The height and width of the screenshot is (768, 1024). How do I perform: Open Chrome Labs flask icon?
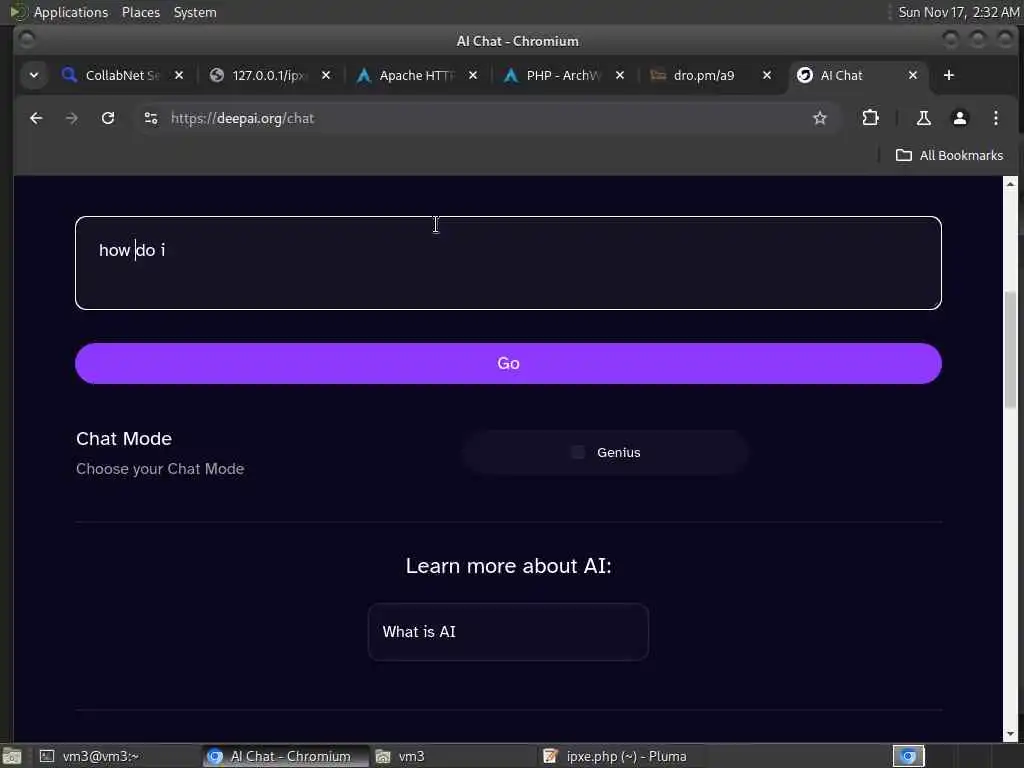[923, 118]
